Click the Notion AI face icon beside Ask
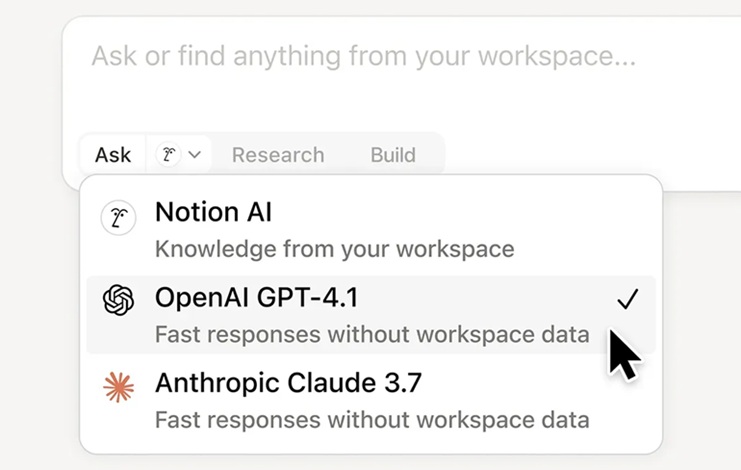 [x=169, y=154]
